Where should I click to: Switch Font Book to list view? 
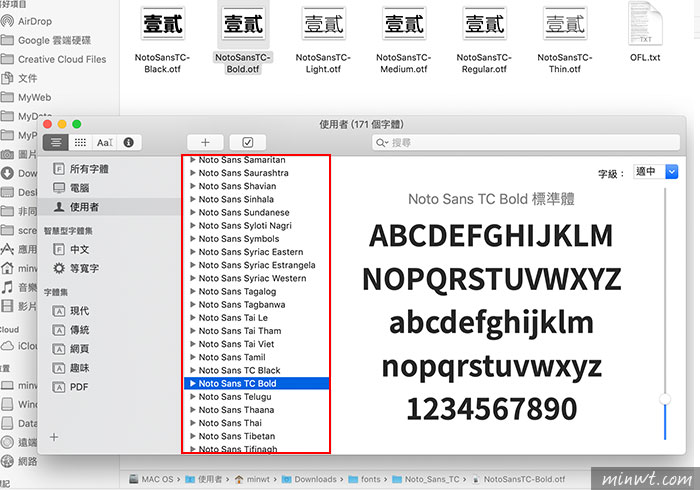click(56, 142)
